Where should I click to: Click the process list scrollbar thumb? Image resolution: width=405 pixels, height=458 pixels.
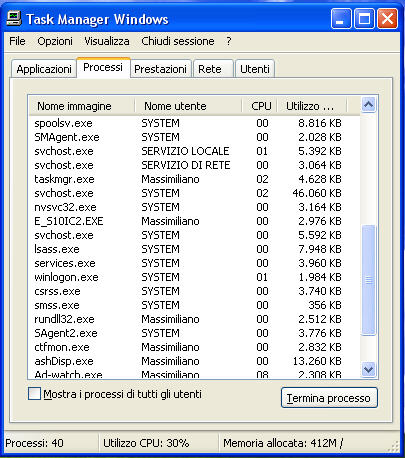click(x=368, y=280)
